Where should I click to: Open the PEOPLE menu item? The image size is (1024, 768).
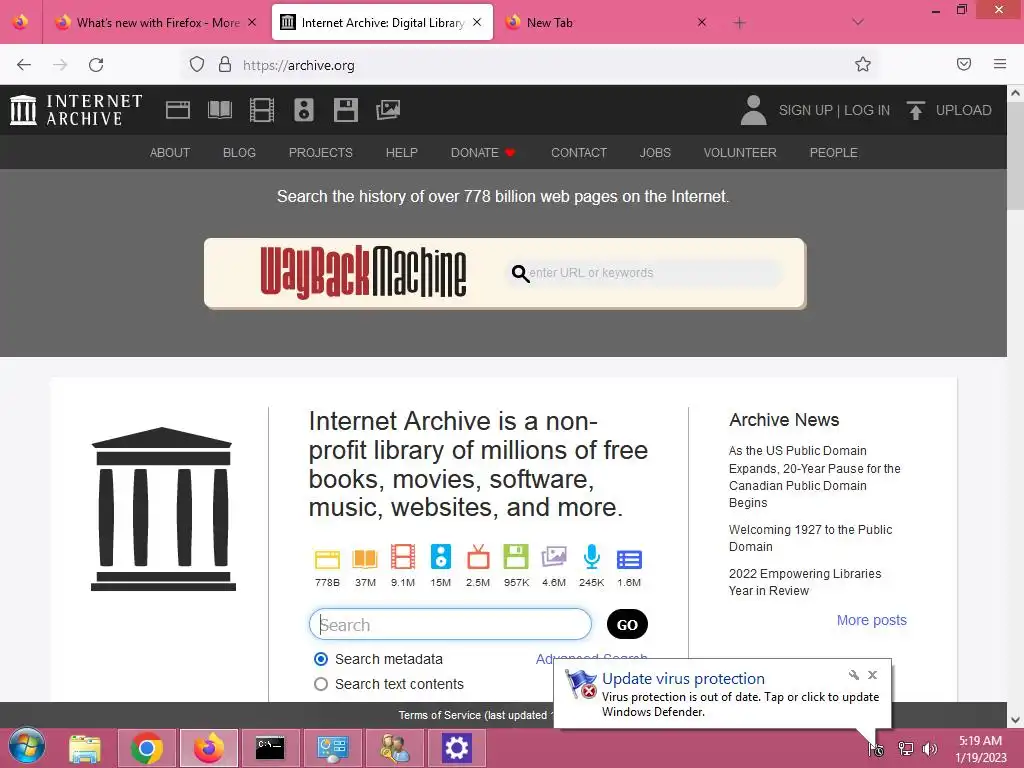pos(833,152)
